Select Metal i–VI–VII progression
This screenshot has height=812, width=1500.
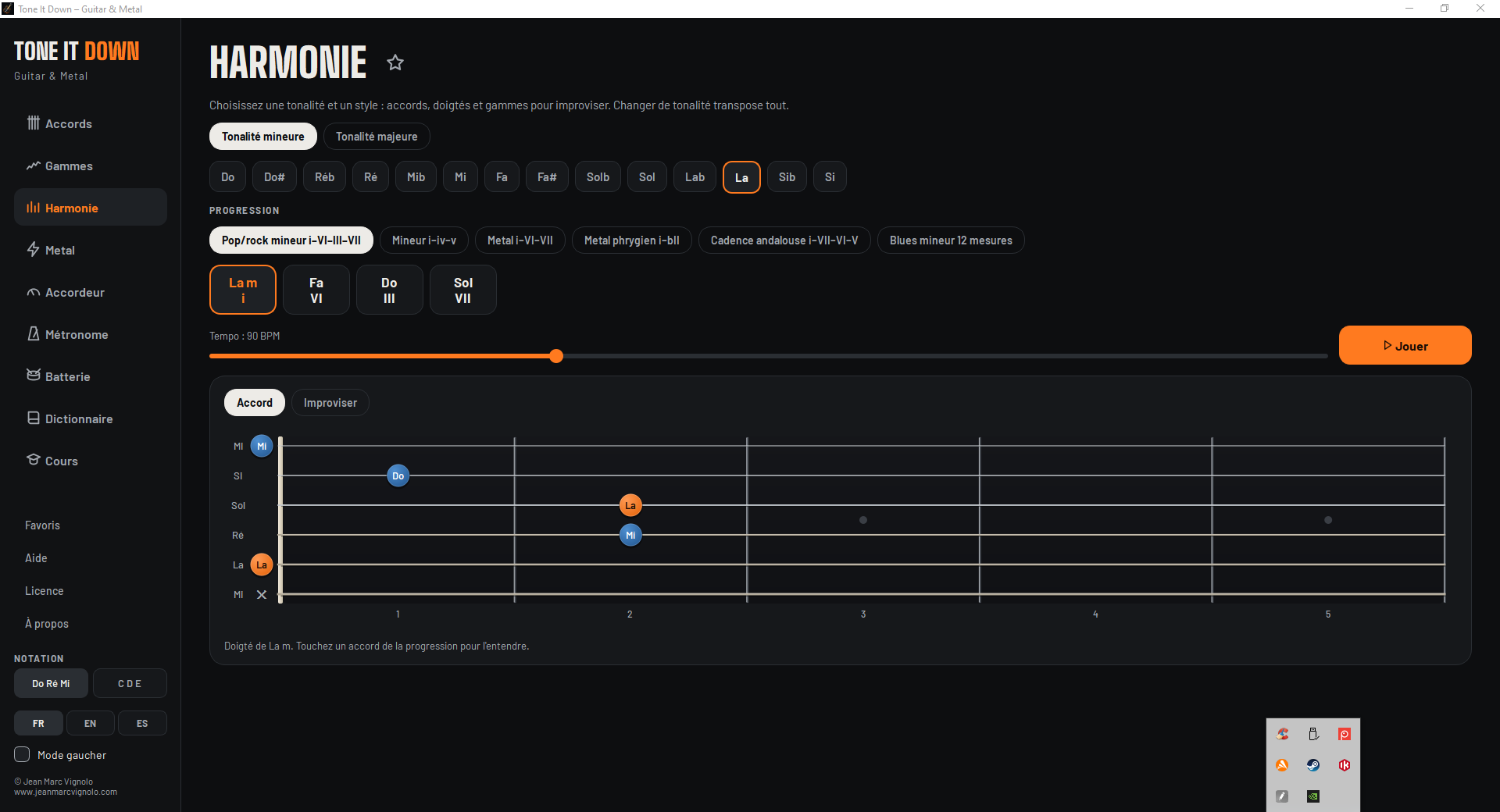(x=520, y=240)
